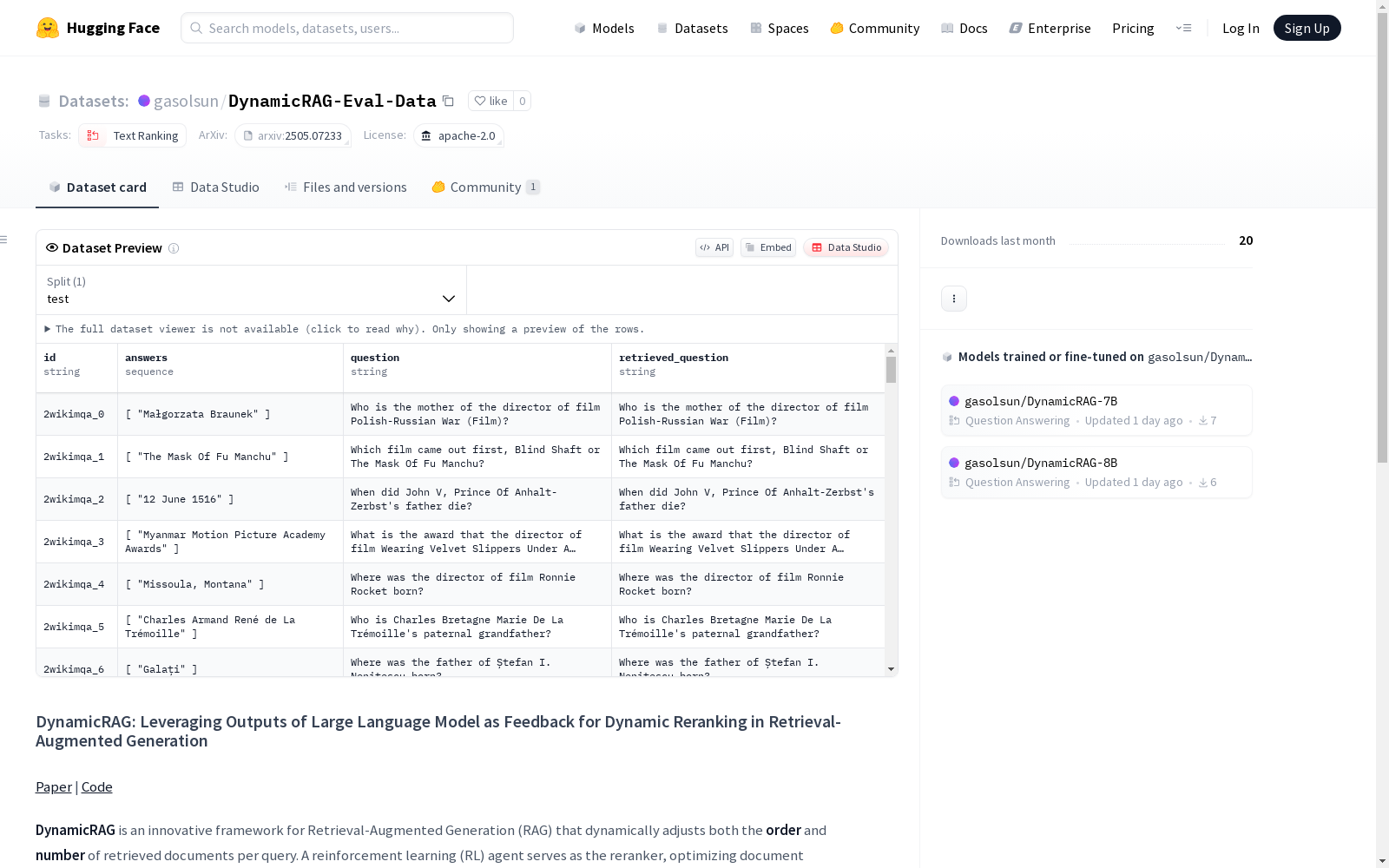Click the search models, datasets, users field
Image resolution: width=1389 pixels, height=868 pixels.
347,28
